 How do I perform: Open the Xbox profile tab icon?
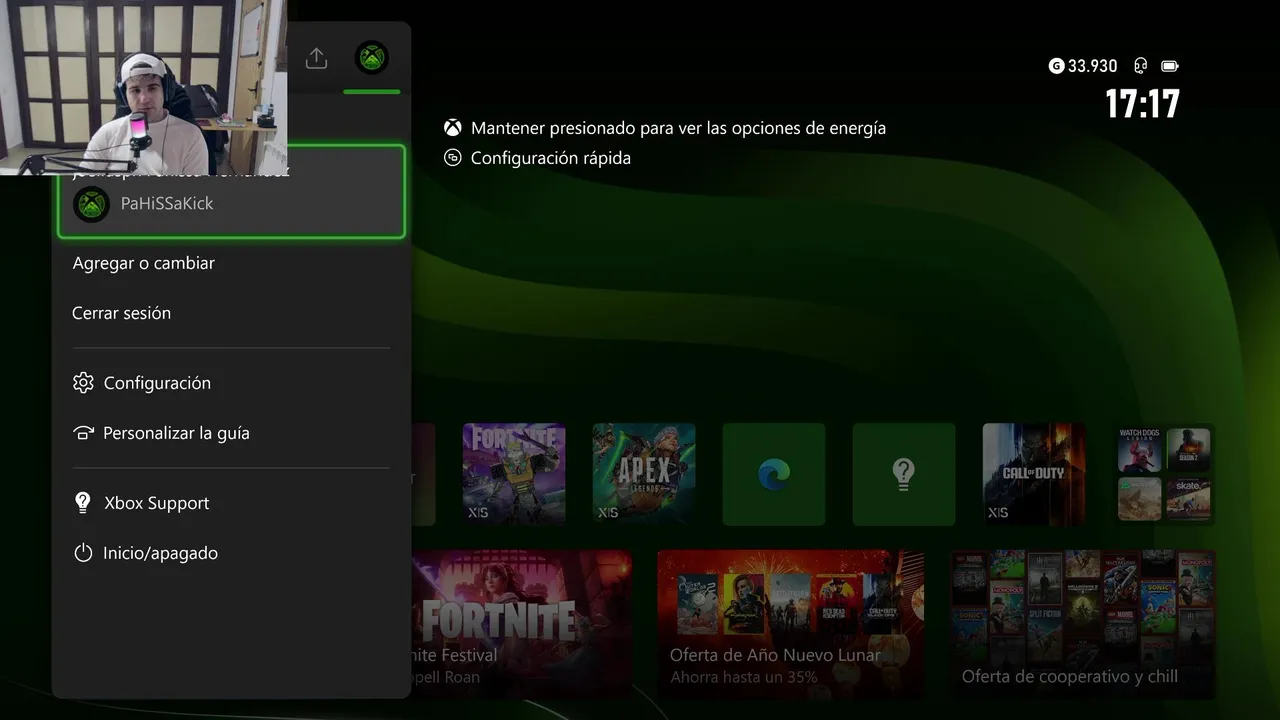[x=372, y=58]
